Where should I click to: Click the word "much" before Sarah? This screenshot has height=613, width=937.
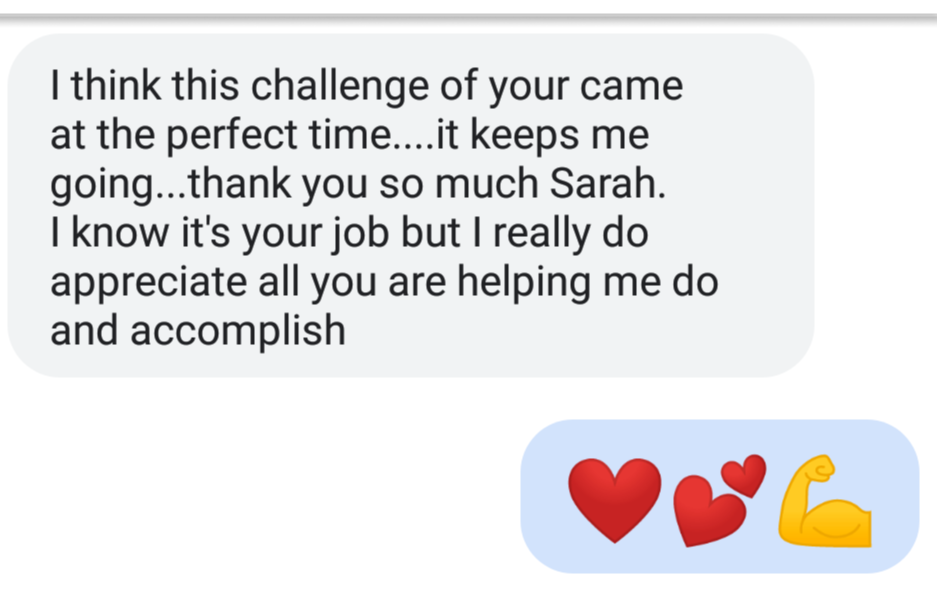[x=486, y=183]
